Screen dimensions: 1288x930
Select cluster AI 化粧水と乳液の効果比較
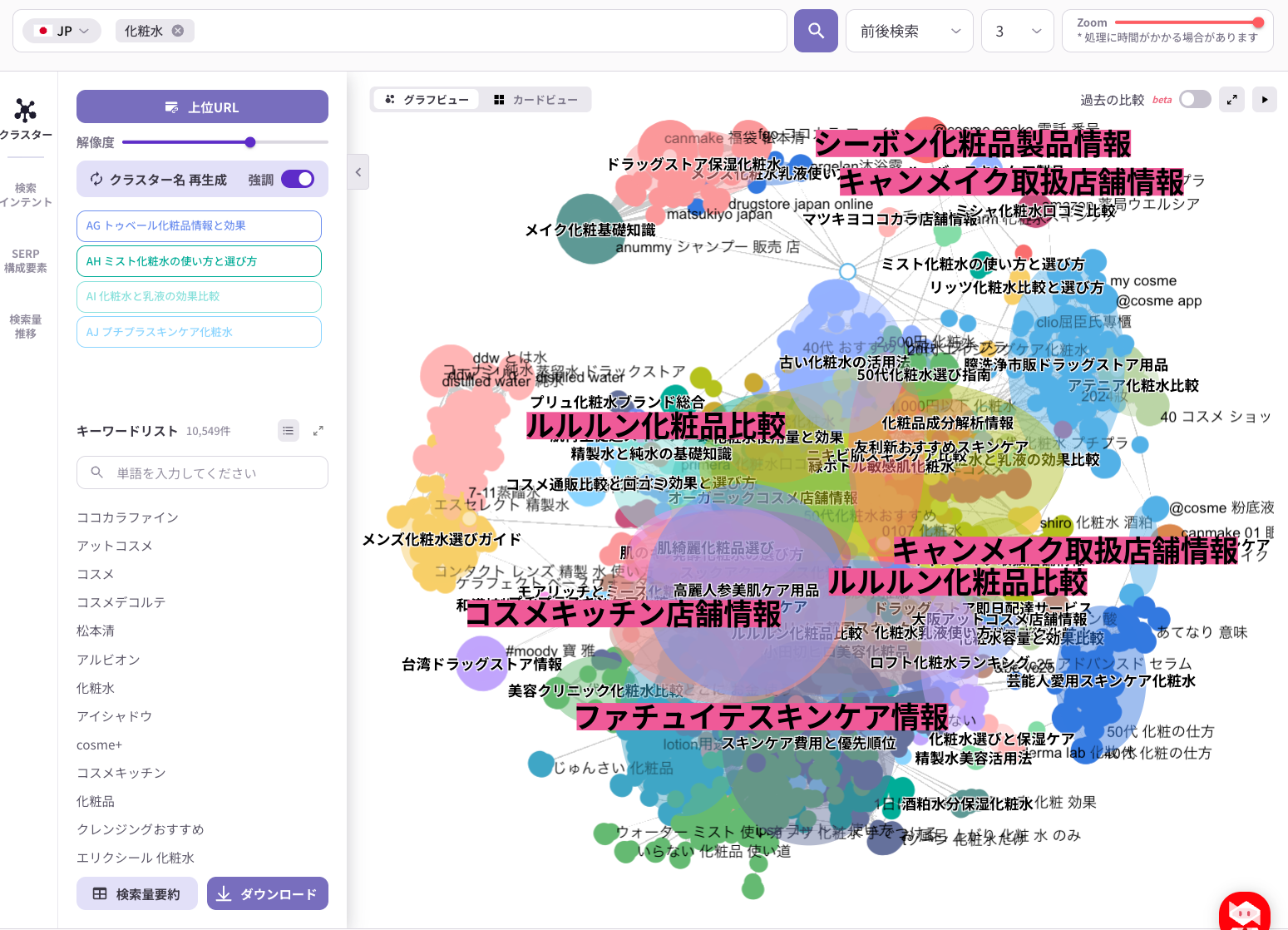(199, 297)
